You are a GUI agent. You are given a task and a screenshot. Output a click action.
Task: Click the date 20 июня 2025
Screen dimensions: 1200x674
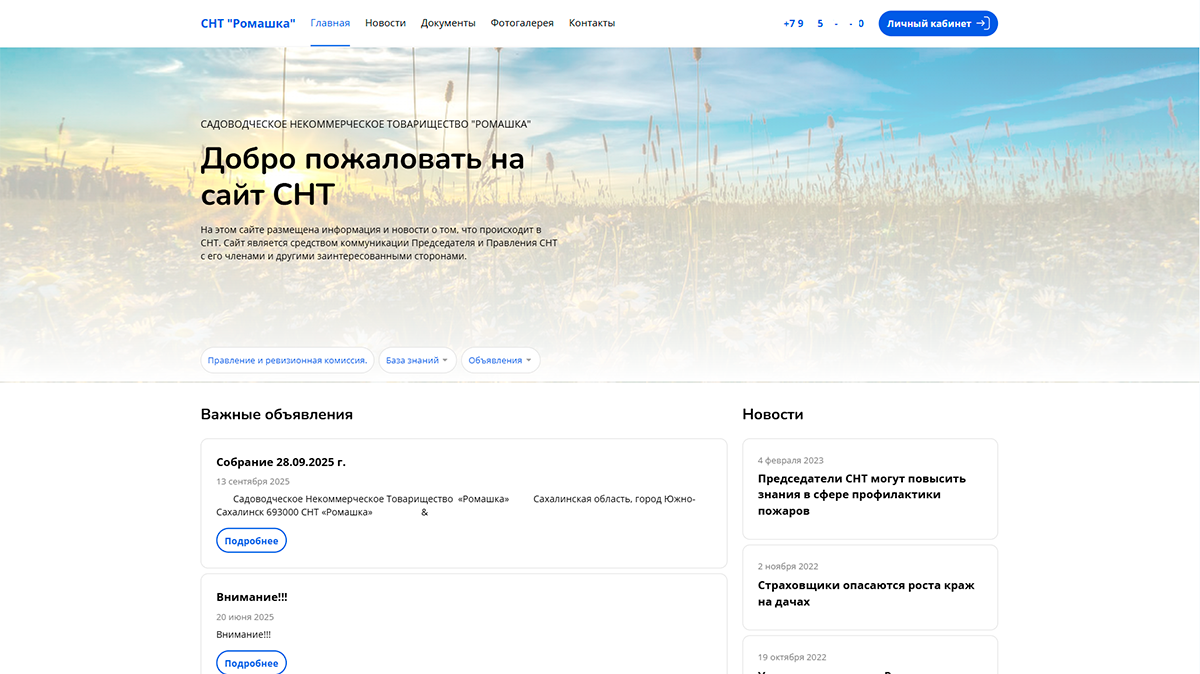coord(245,617)
